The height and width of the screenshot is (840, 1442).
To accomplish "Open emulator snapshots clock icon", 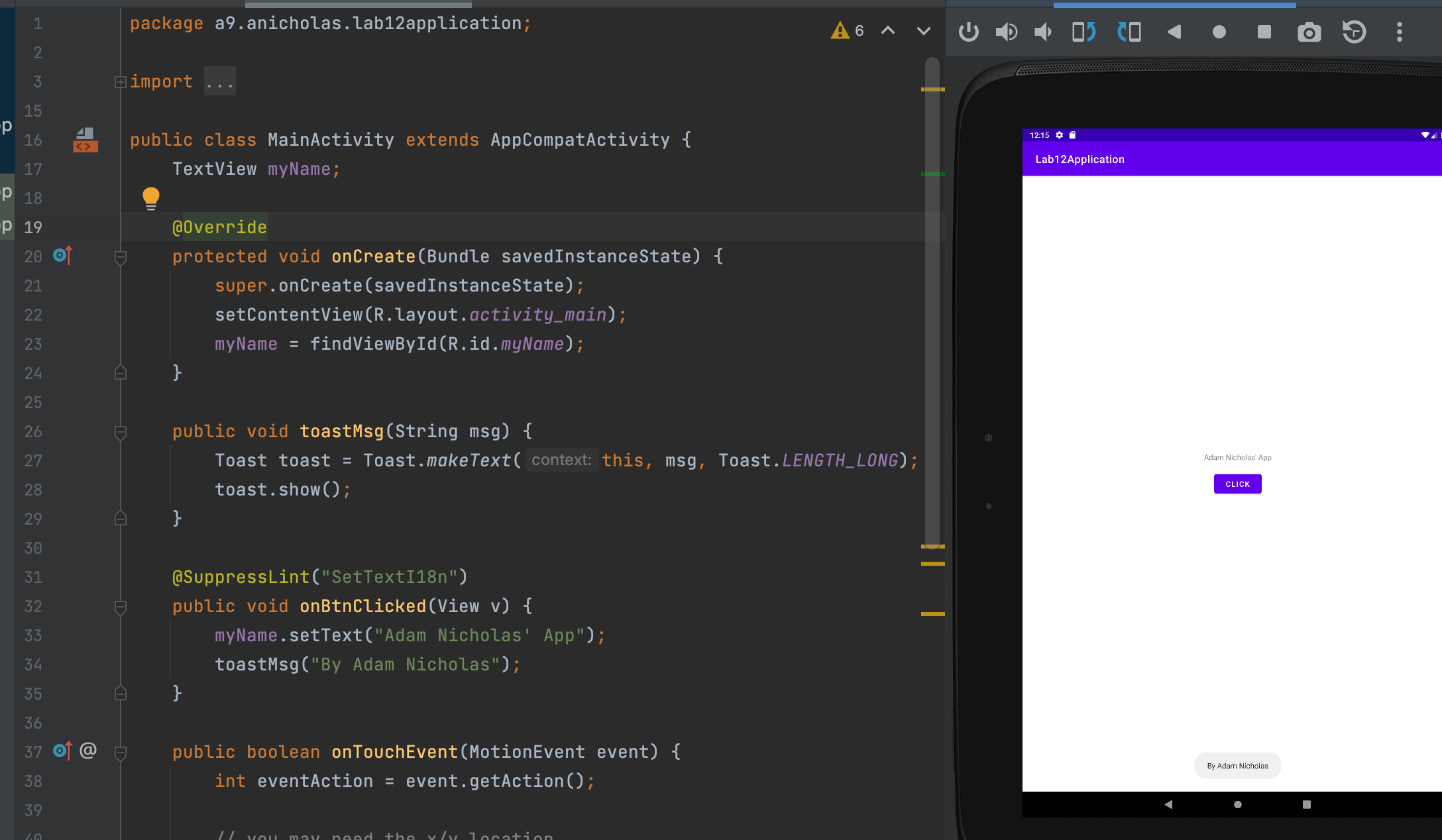I will (x=1354, y=32).
